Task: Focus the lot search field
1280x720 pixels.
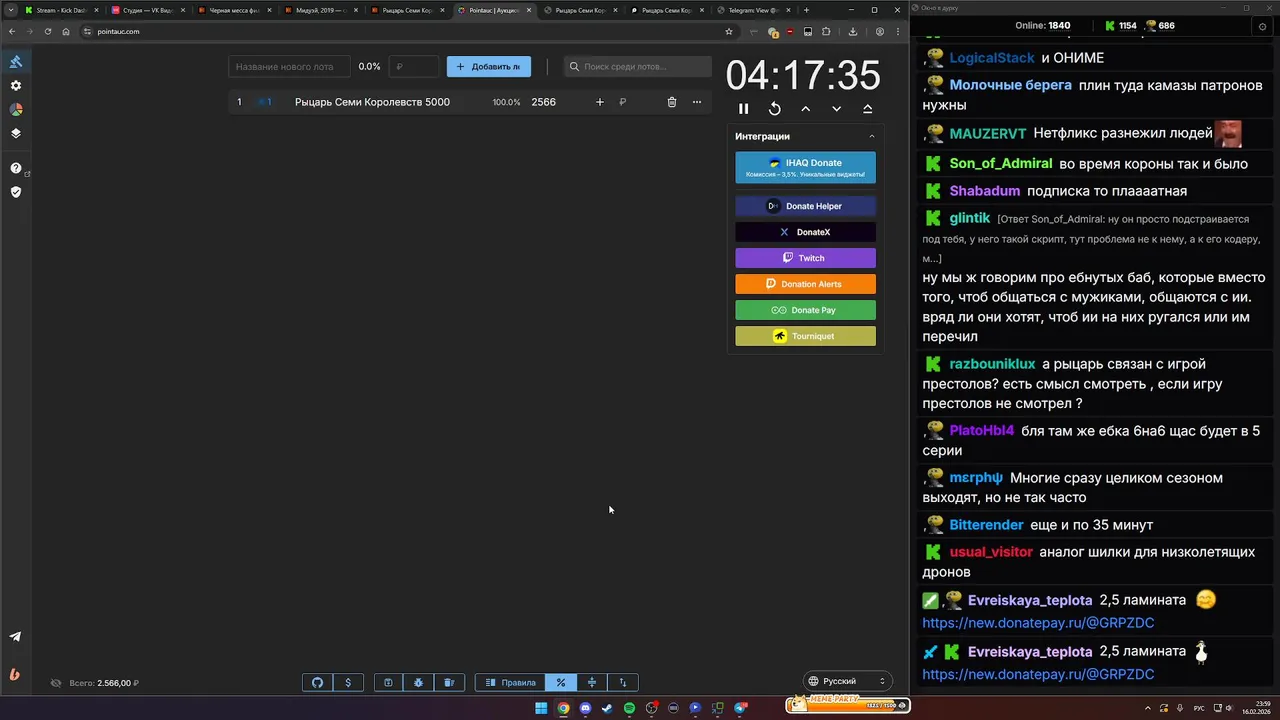Action: pos(638,67)
